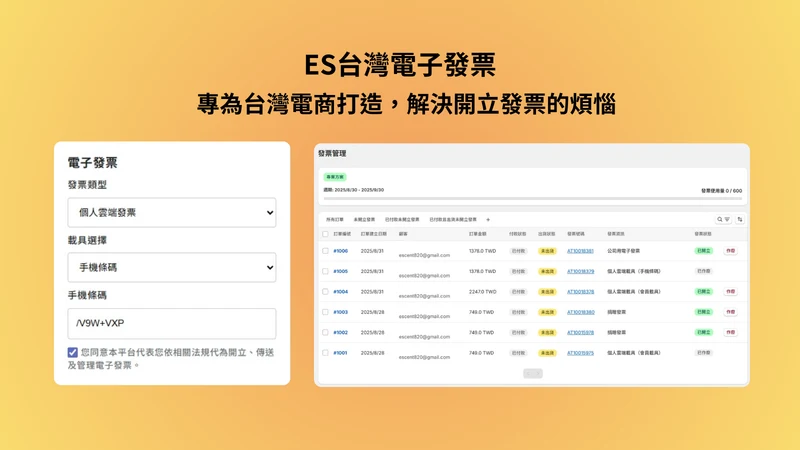Screen dimensions: 800x450
Task: Add a new view with plus icon
Action: tap(488, 220)
